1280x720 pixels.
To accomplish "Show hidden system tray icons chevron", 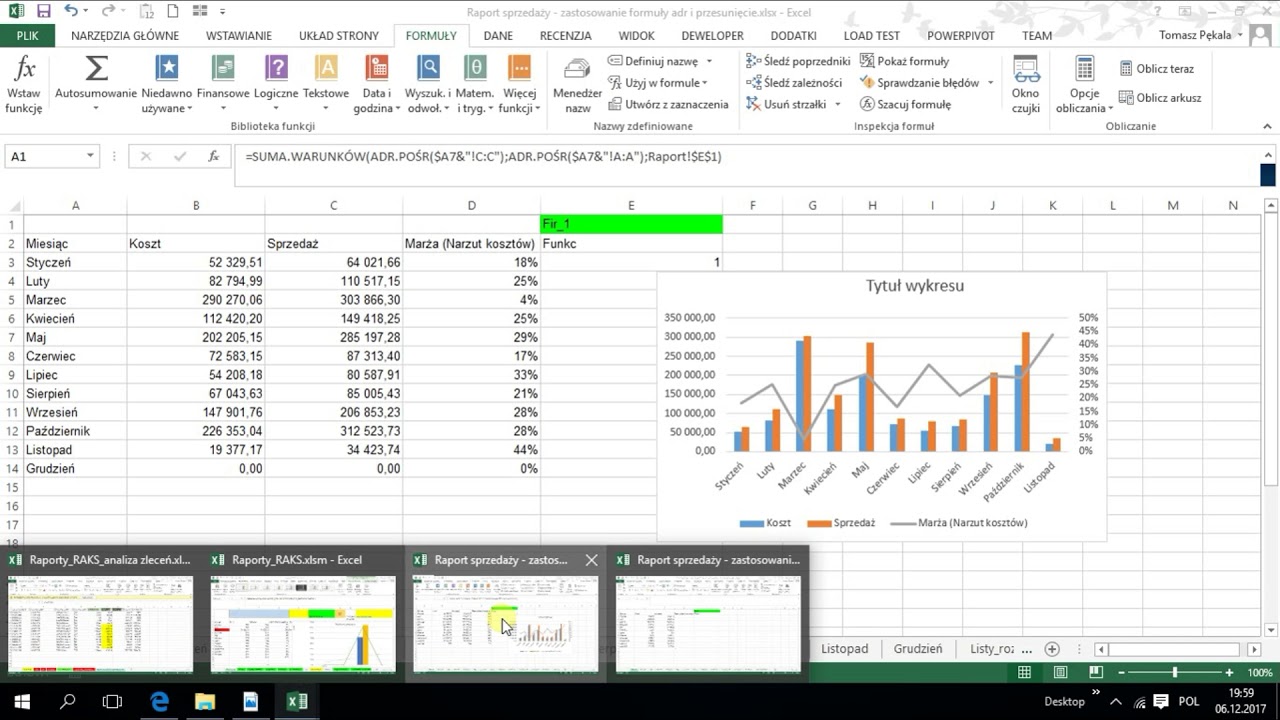I will click(1115, 702).
